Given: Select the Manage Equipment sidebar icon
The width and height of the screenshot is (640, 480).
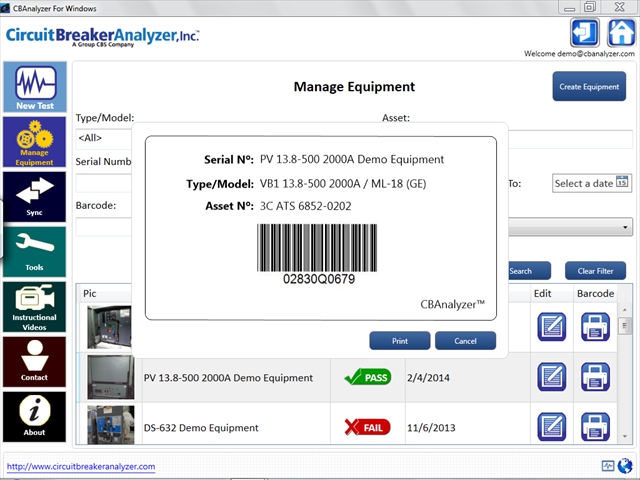Looking at the screenshot, I should tap(35, 142).
